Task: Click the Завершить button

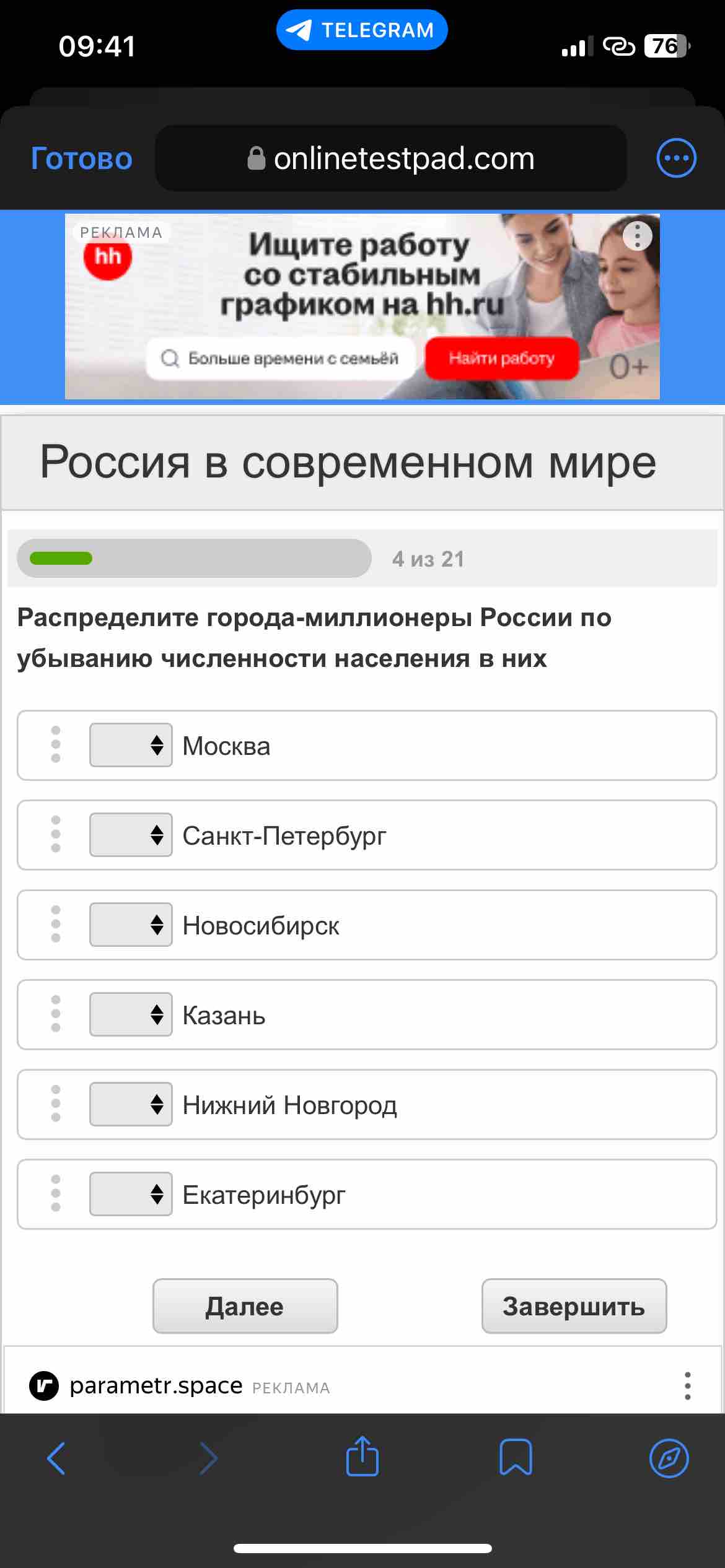Action: (x=574, y=1306)
